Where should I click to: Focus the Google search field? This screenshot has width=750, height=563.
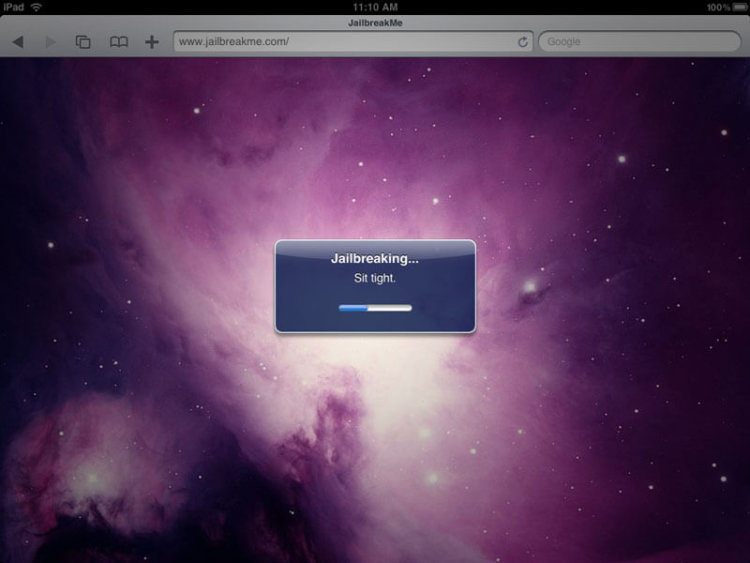640,42
